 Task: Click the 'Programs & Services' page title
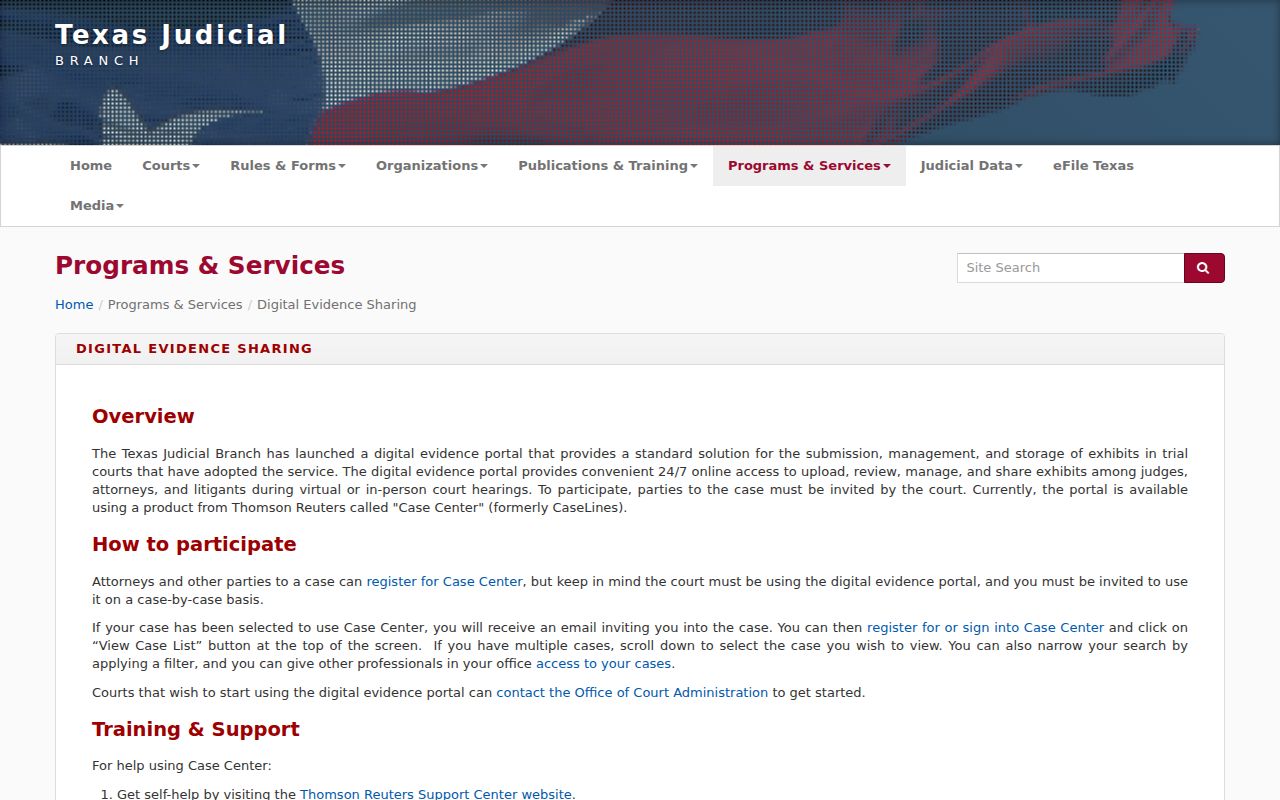click(x=200, y=265)
